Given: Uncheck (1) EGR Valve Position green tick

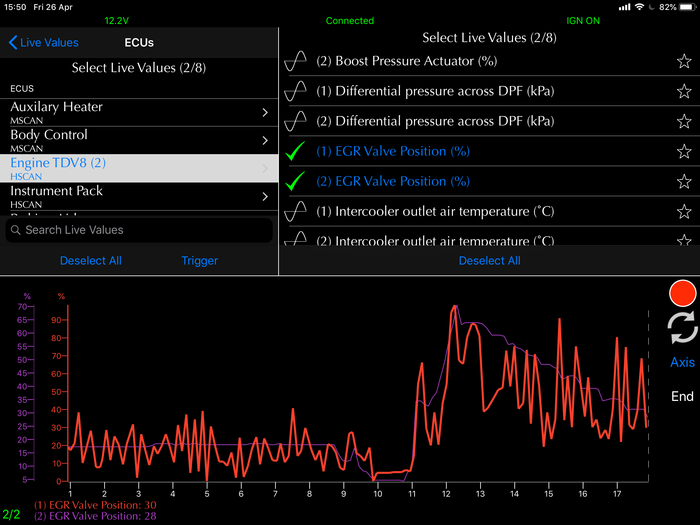Looking at the screenshot, I should pyautogui.click(x=295, y=151).
